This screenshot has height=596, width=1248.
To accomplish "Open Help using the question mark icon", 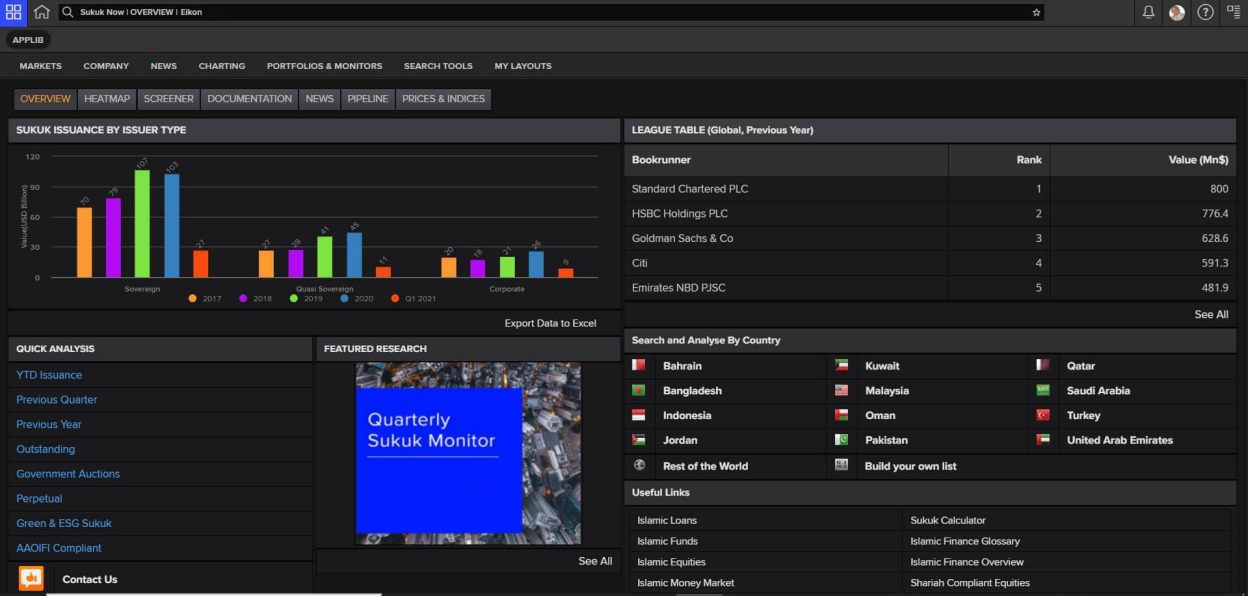I will coord(1205,12).
